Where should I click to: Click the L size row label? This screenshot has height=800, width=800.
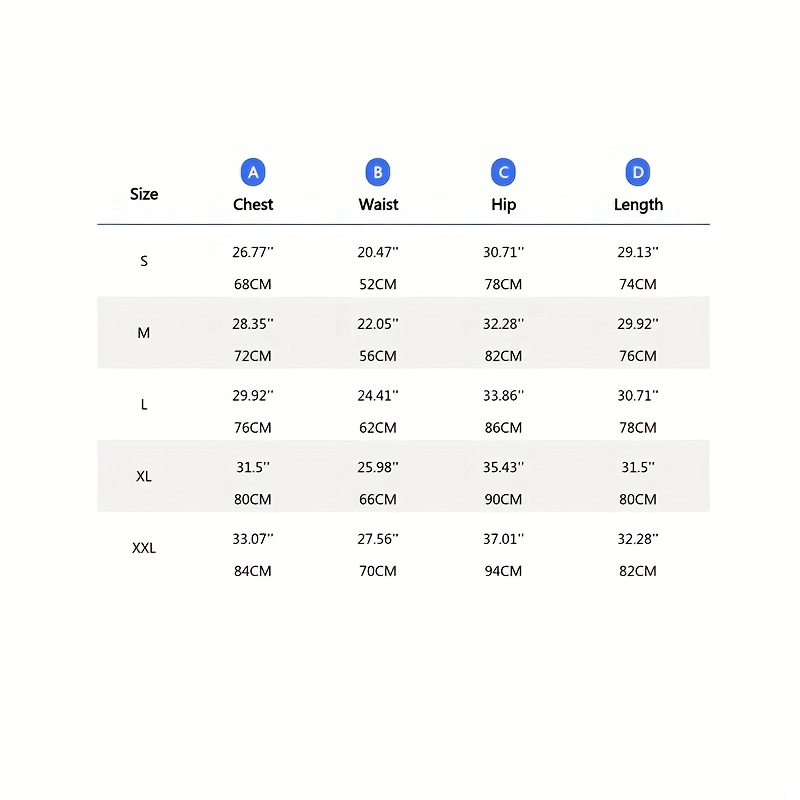[x=144, y=405]
